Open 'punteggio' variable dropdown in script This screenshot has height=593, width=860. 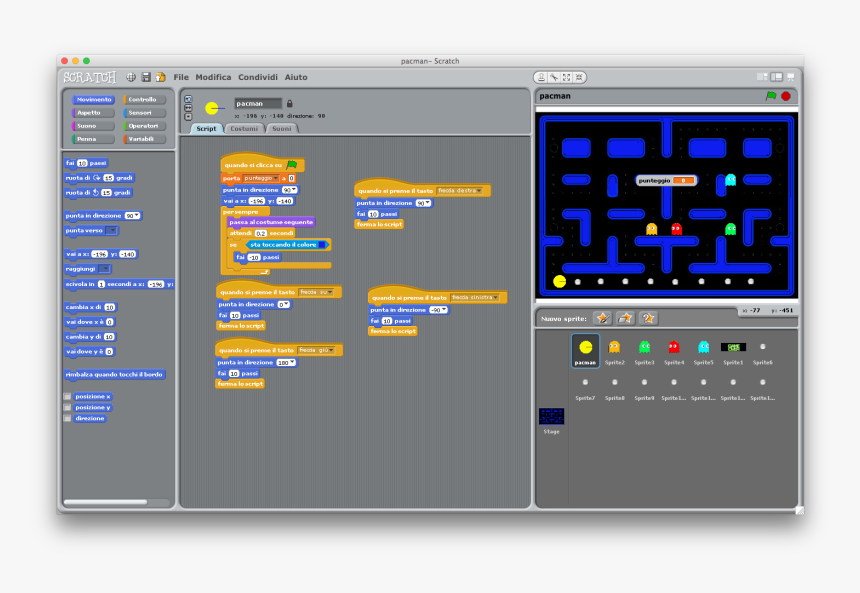coord(261,178)
